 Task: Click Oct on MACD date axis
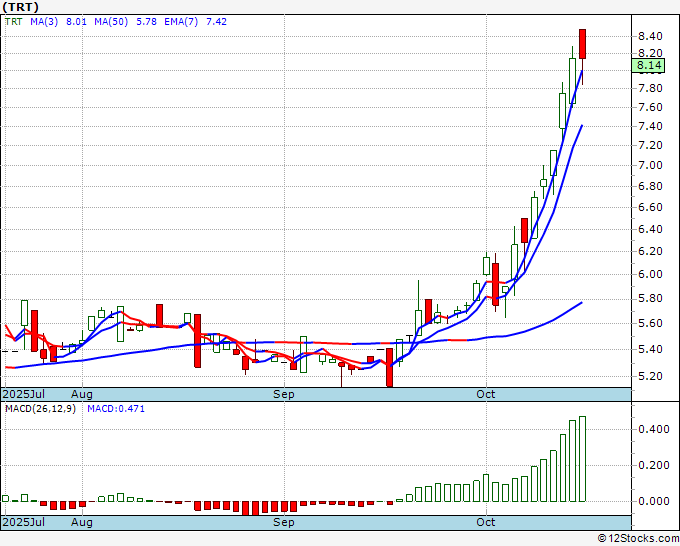point(486,522)
